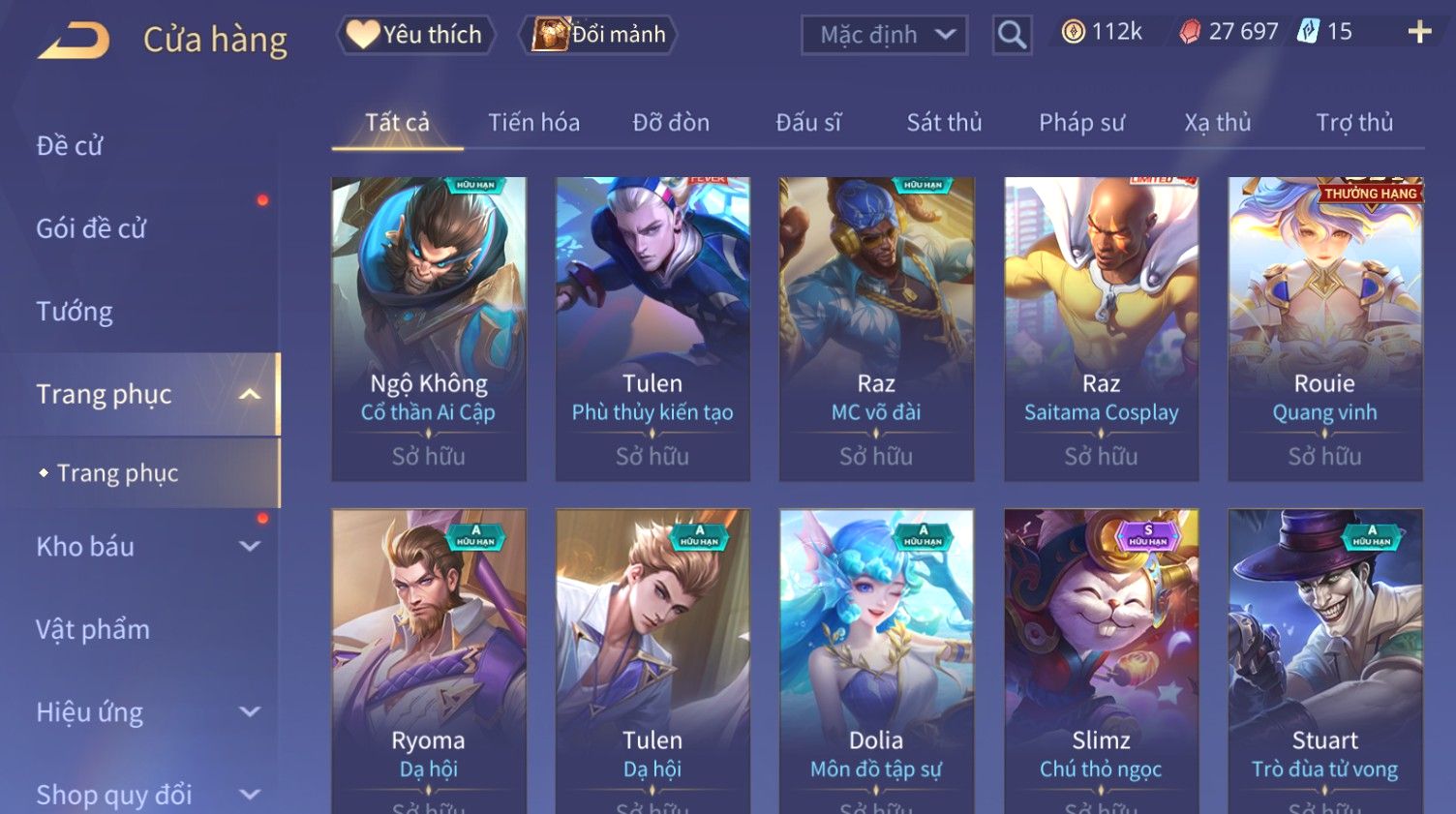Screen dimensions: 1456x814
Task: Open the Mặc định sort dropdown
Action: [x=884, y=35]
